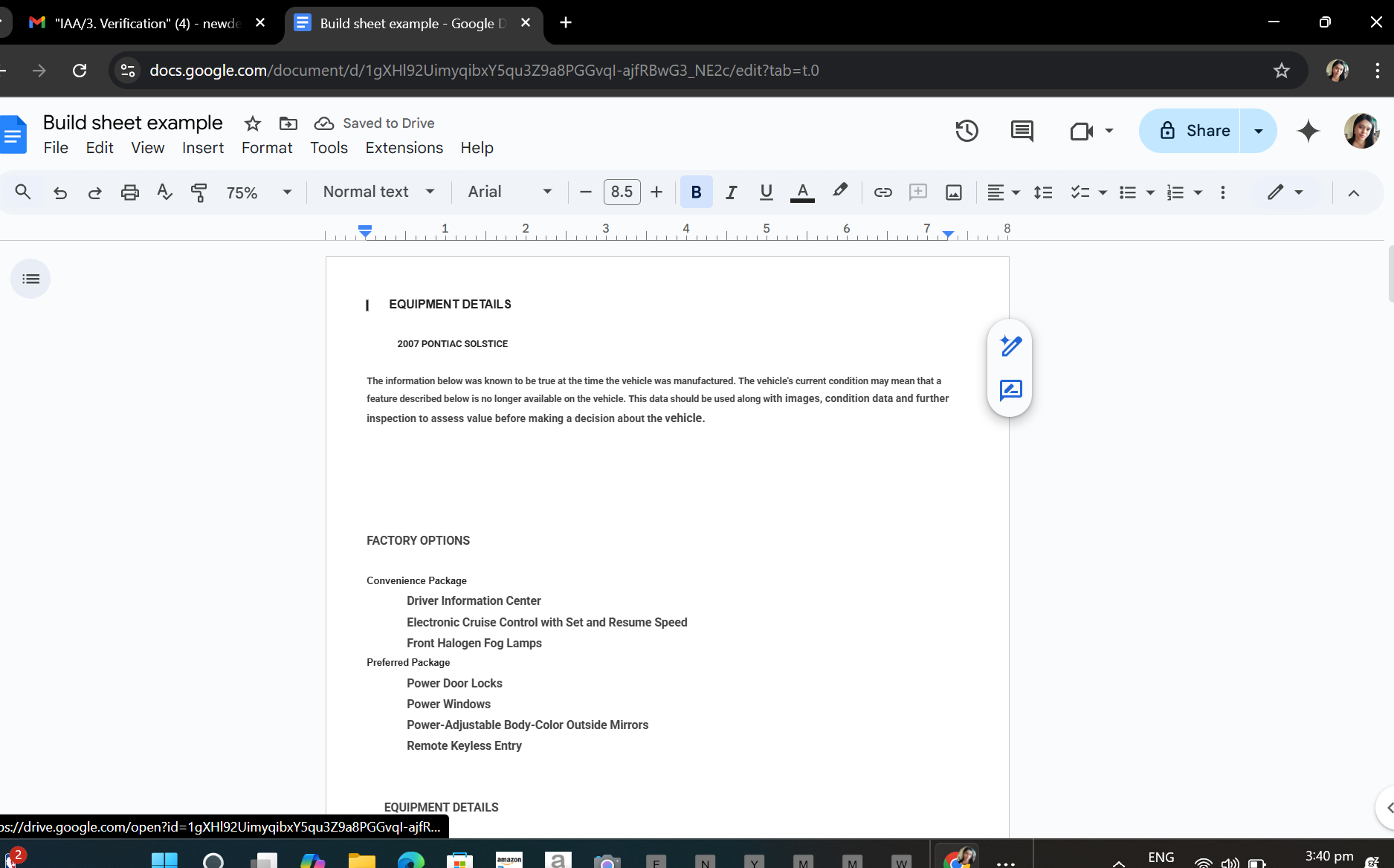Open the Gemini assistant

[x=1309, y=131]
